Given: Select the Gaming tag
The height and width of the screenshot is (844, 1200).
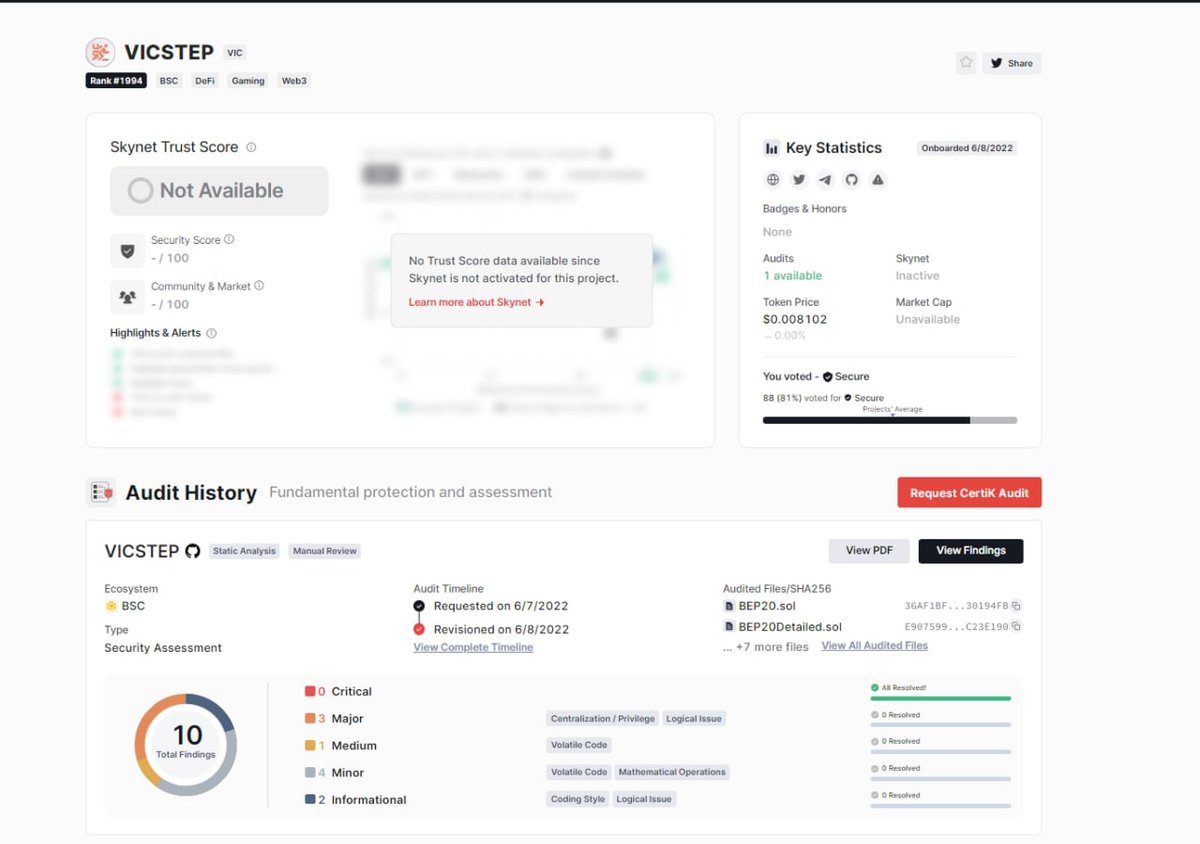Looking at the screenshot, I should [248, 81].
